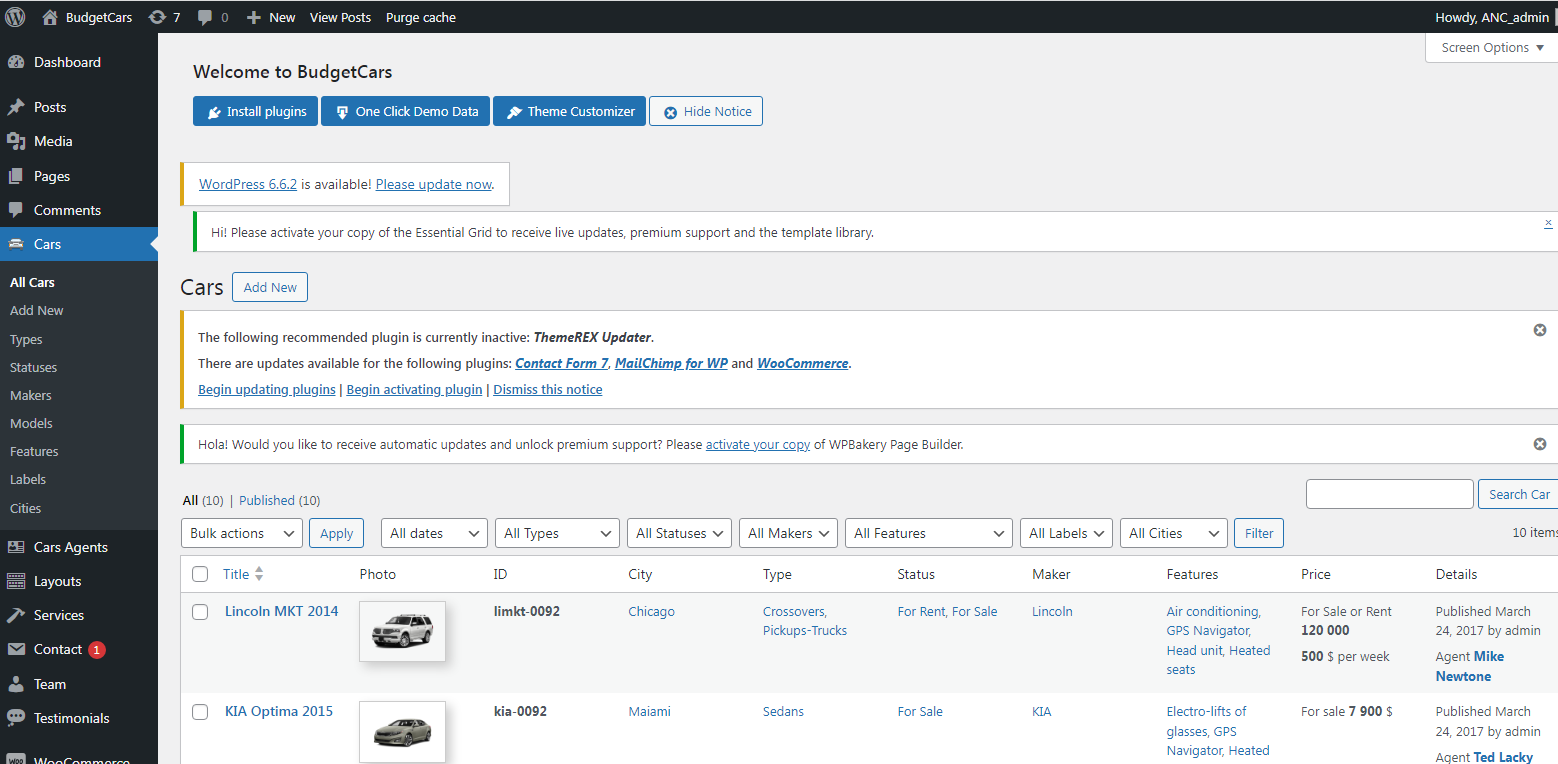Viewport: 1558px width, 764px height.
Task: Check the Lincoln MKT 2014 row checkbox
Action: click(x=200, y=611)
